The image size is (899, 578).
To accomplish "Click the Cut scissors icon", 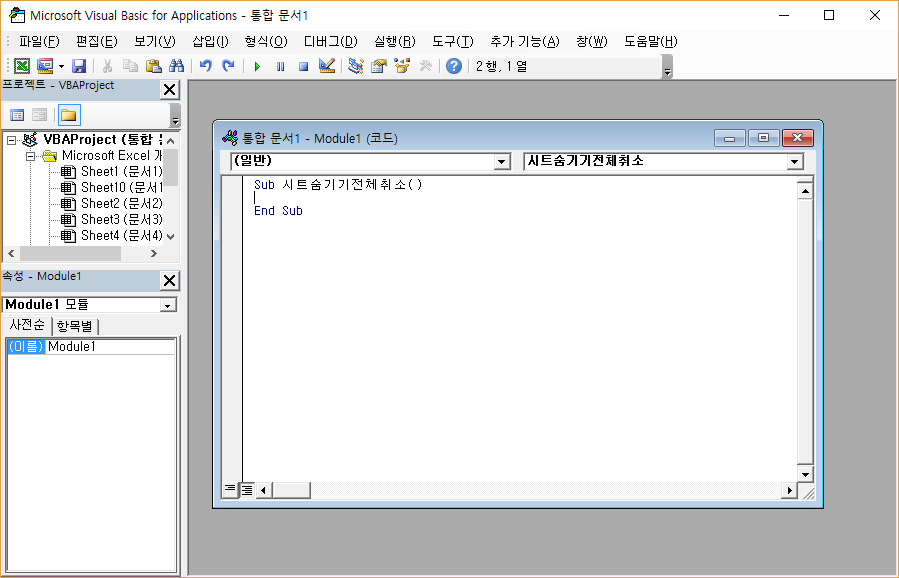I will pos(107,66).
